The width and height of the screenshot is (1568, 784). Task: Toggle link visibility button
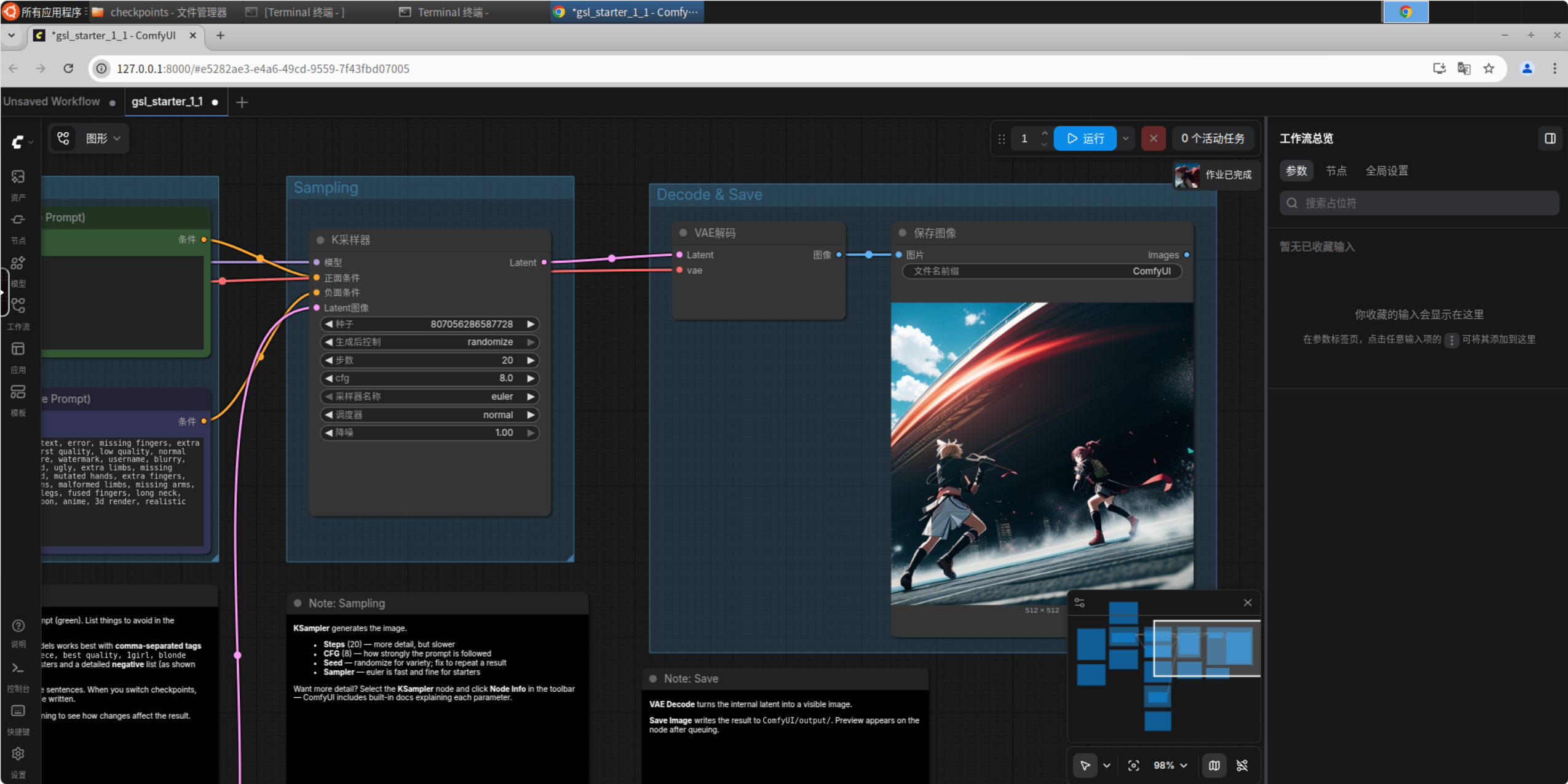pos(1242,765)
